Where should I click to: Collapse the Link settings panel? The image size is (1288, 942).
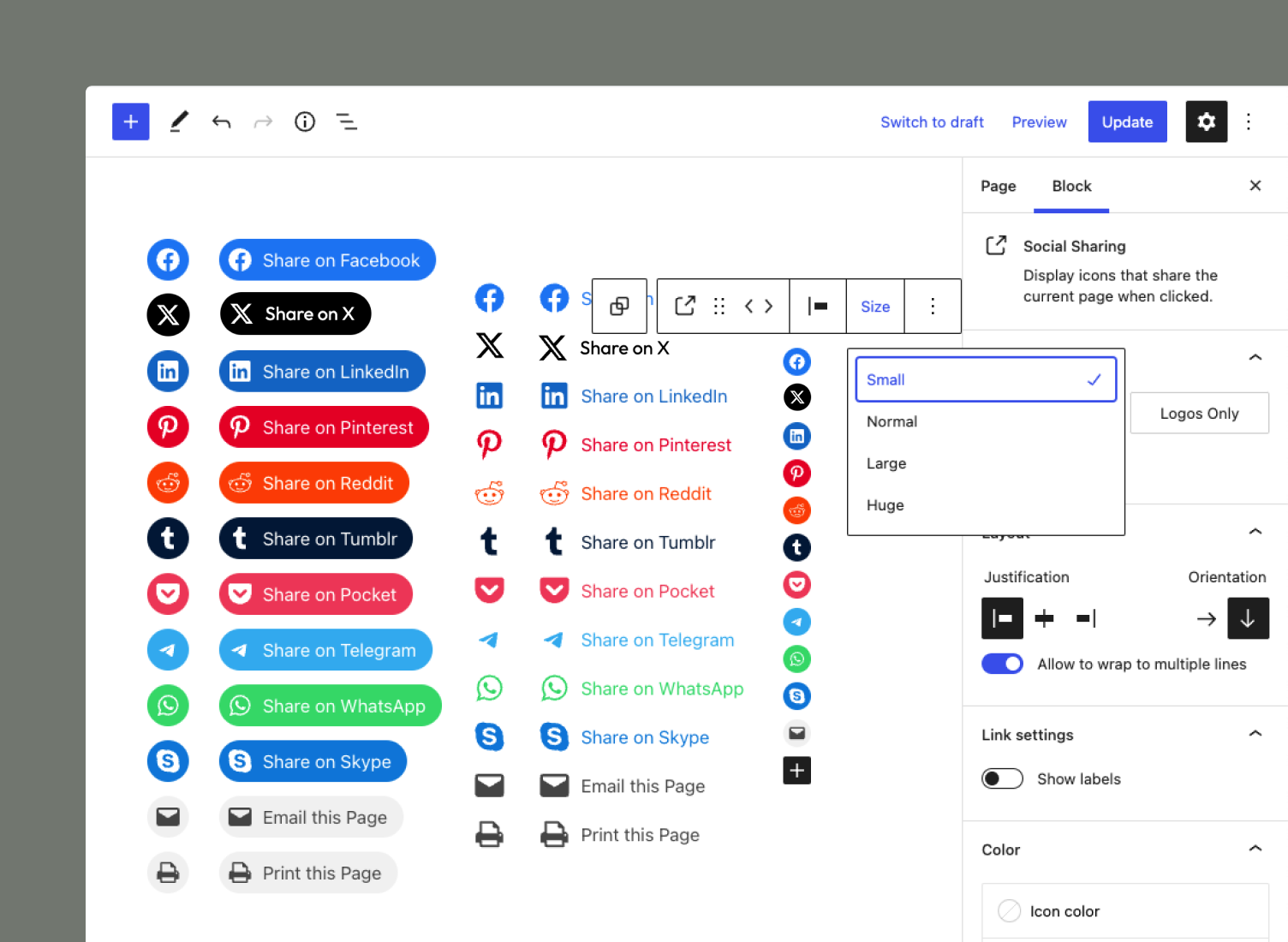tap(1255, 734)
